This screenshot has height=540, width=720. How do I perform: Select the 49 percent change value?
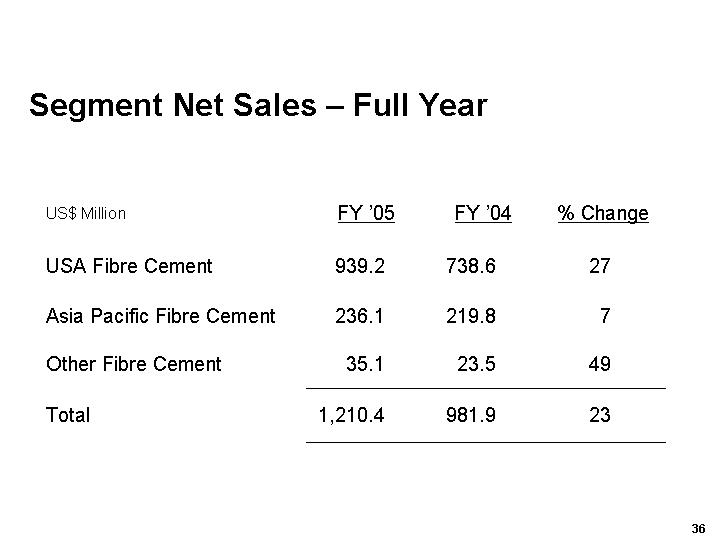pos(600,364)
